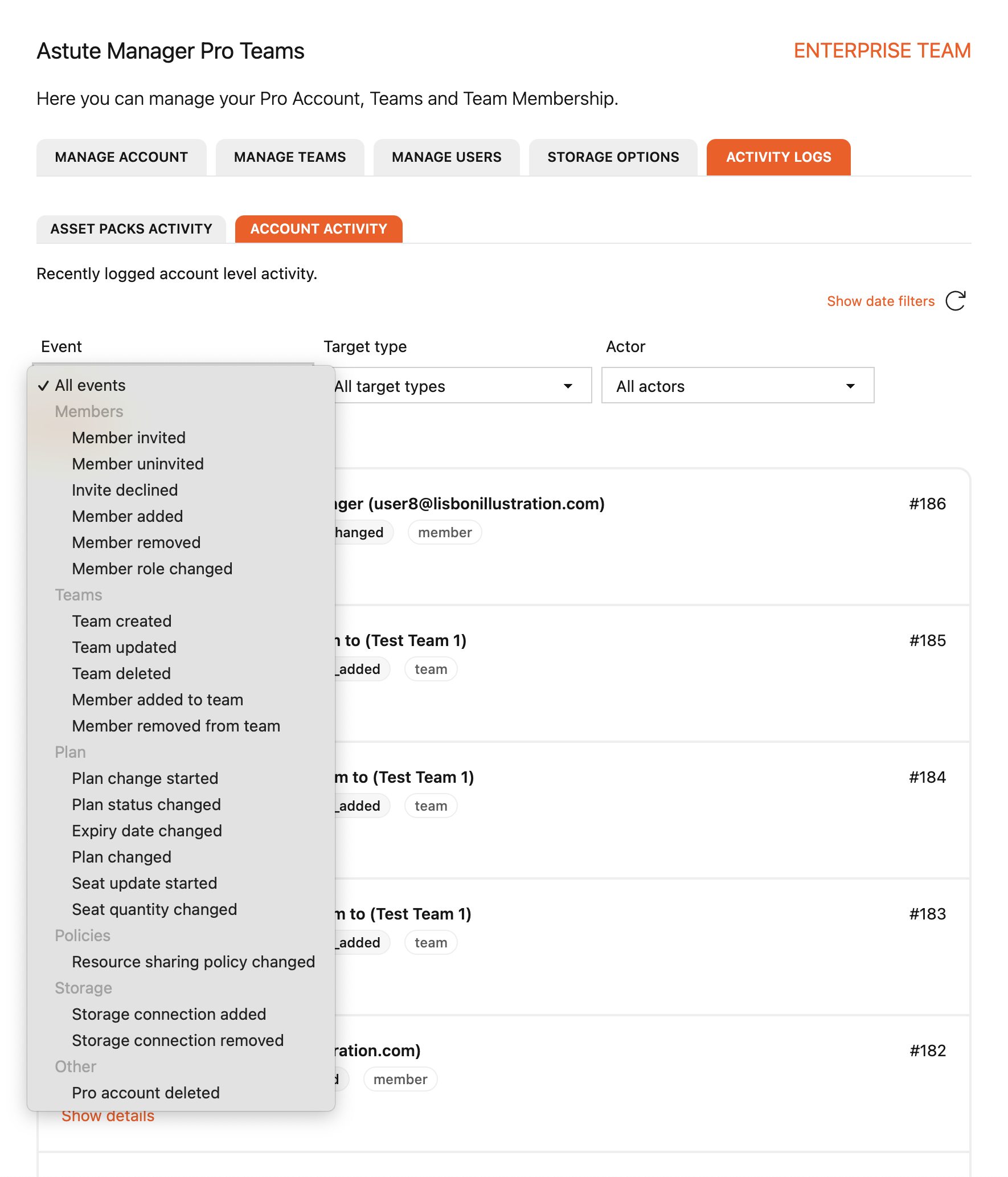Choose Member removed from team option

(176, 726)
